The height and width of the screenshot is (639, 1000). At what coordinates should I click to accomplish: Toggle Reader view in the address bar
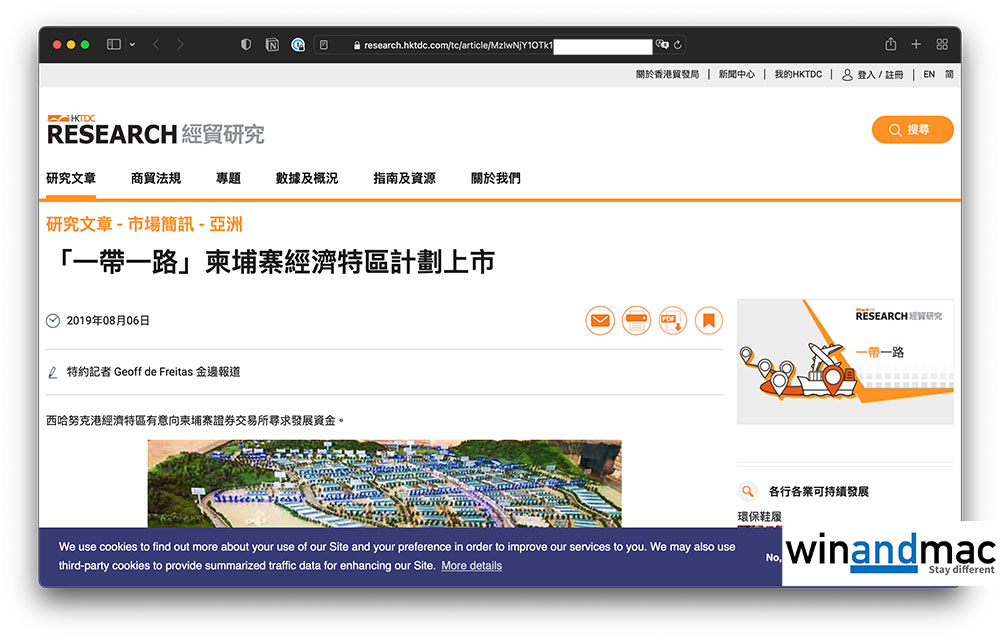tap(323, 45)
